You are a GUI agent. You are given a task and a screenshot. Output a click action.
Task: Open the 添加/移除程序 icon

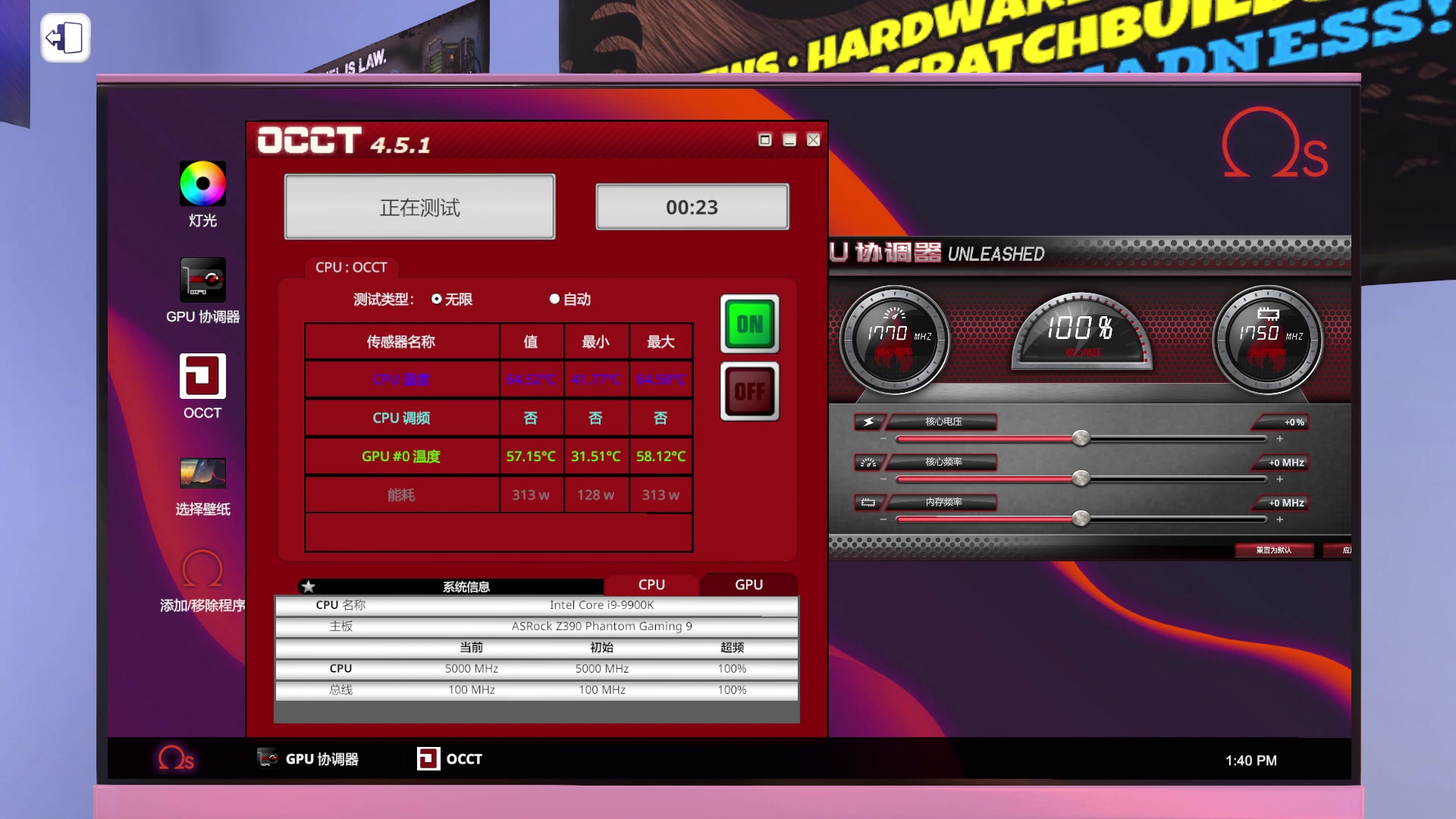coord(202,569)
